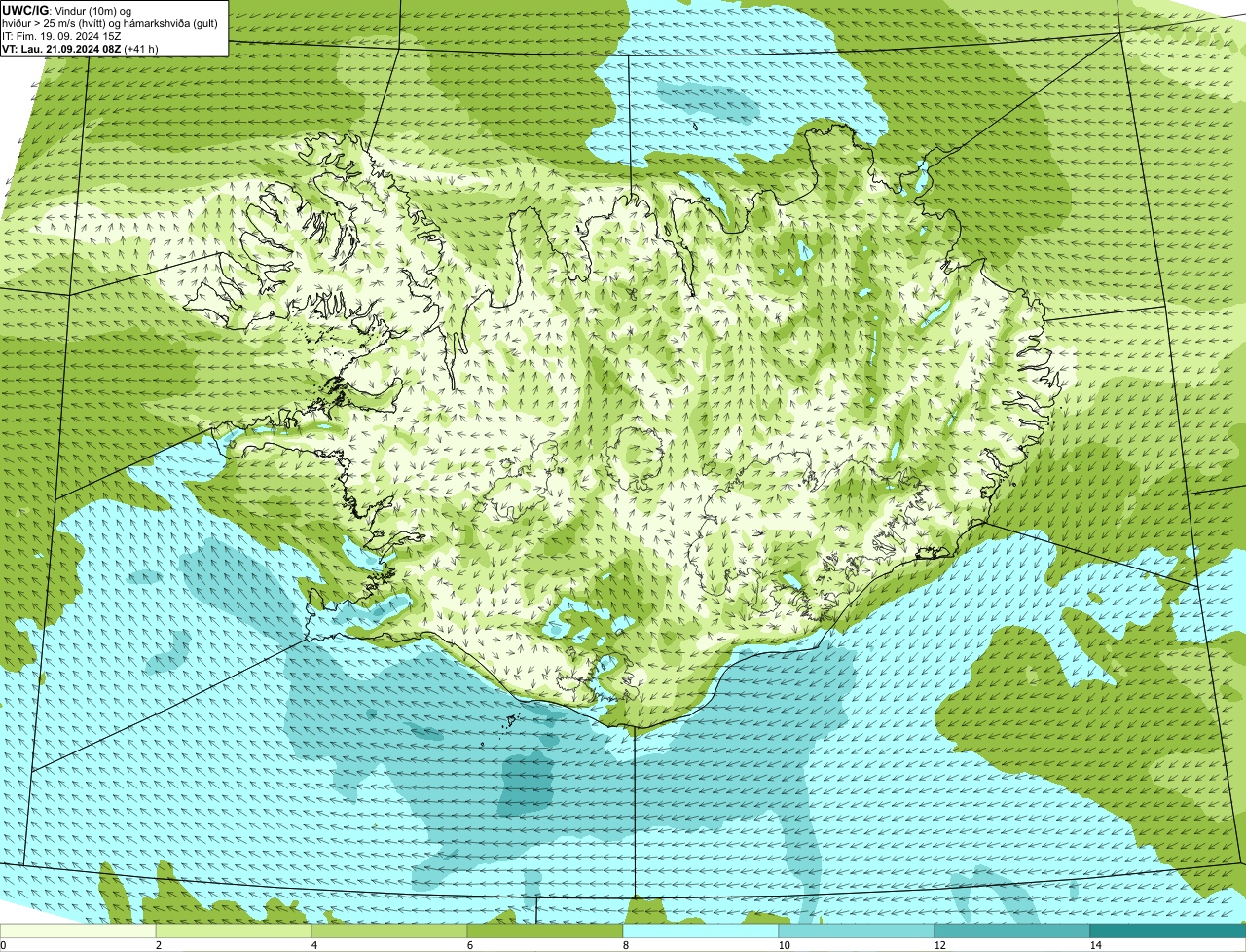Select the 10–12 turquoise color bar segment
Image resolution: width=1246 pixels, height=952 pixels.
tap(857, 932)
